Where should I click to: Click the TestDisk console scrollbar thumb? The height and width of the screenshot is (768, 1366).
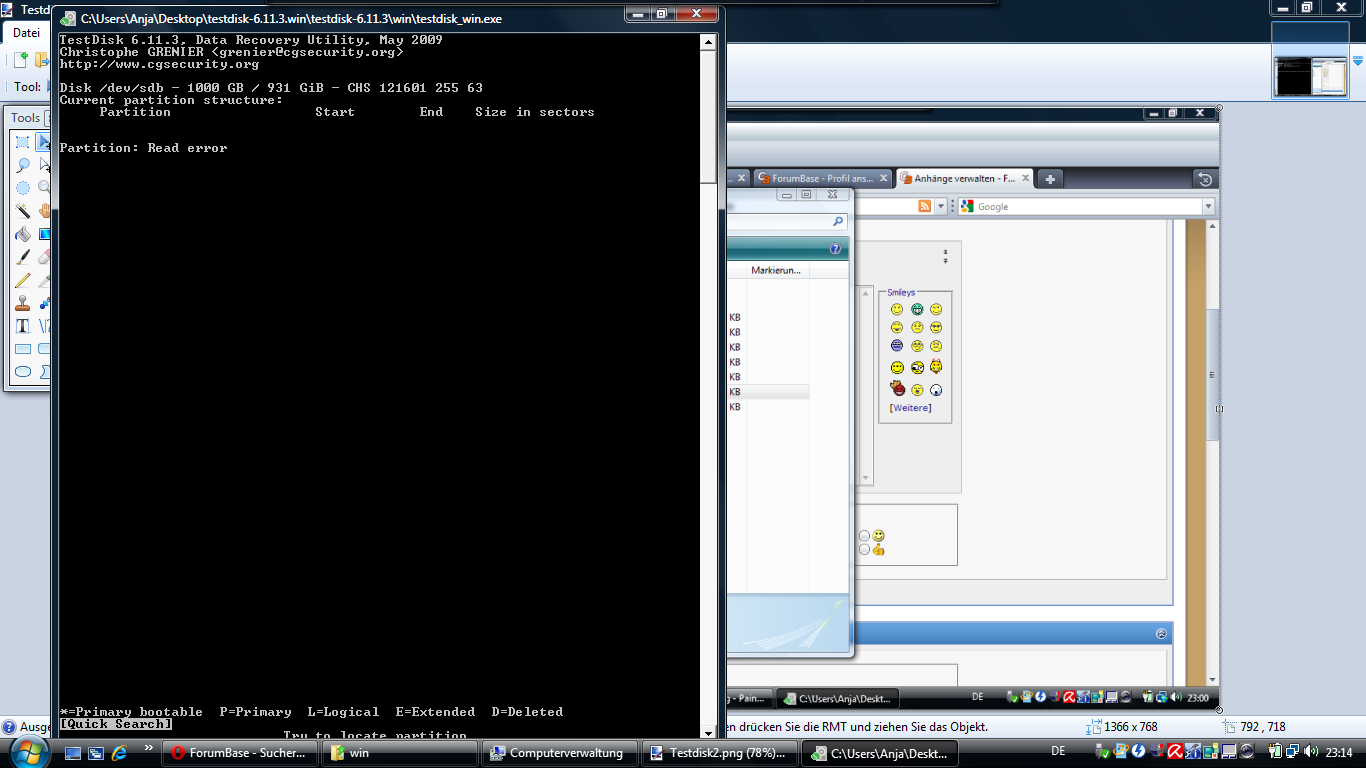[x=708, y=117]
